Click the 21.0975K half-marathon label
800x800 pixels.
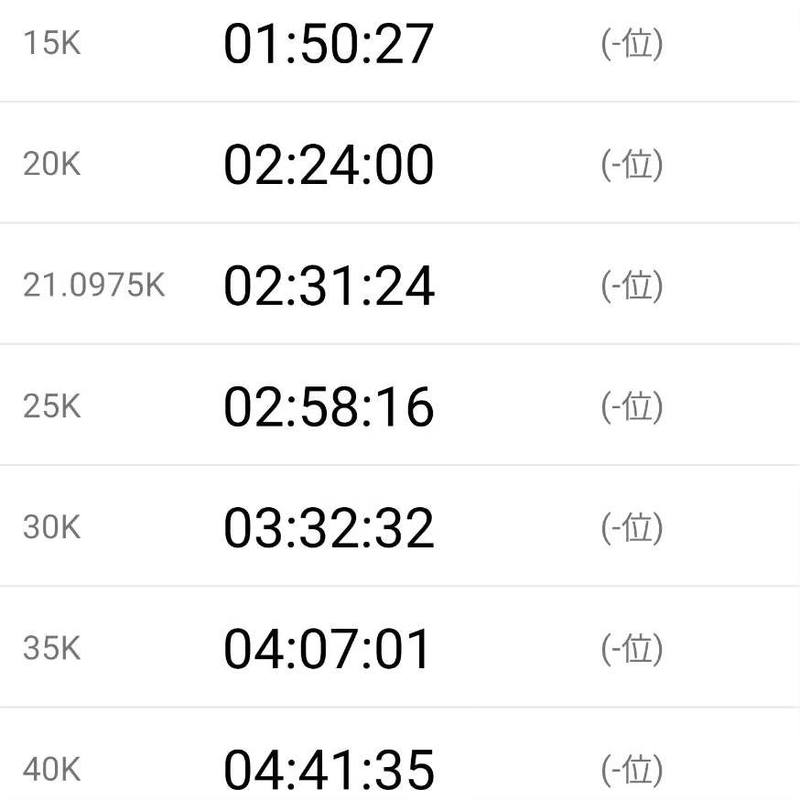coord(94,286)
